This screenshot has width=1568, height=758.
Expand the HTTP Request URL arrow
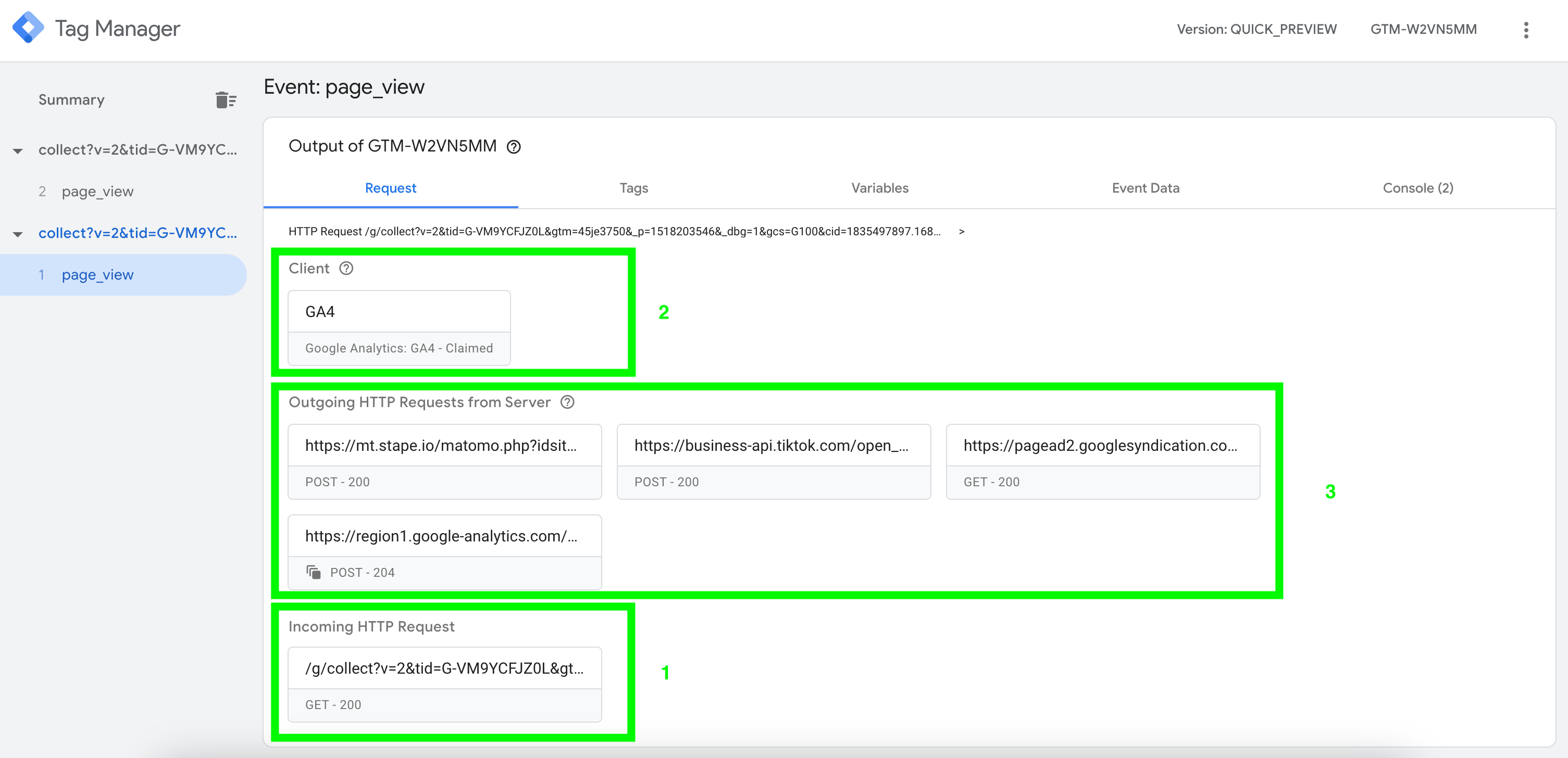961,232
